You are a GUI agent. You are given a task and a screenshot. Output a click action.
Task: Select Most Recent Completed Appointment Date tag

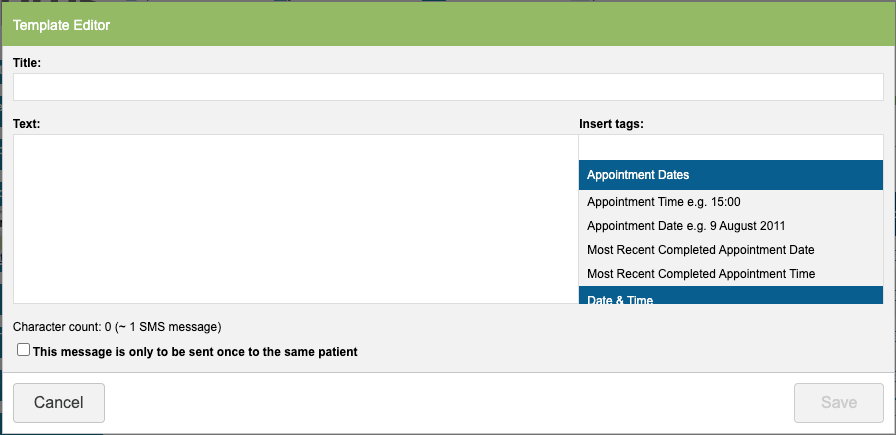tap(700, 250)
